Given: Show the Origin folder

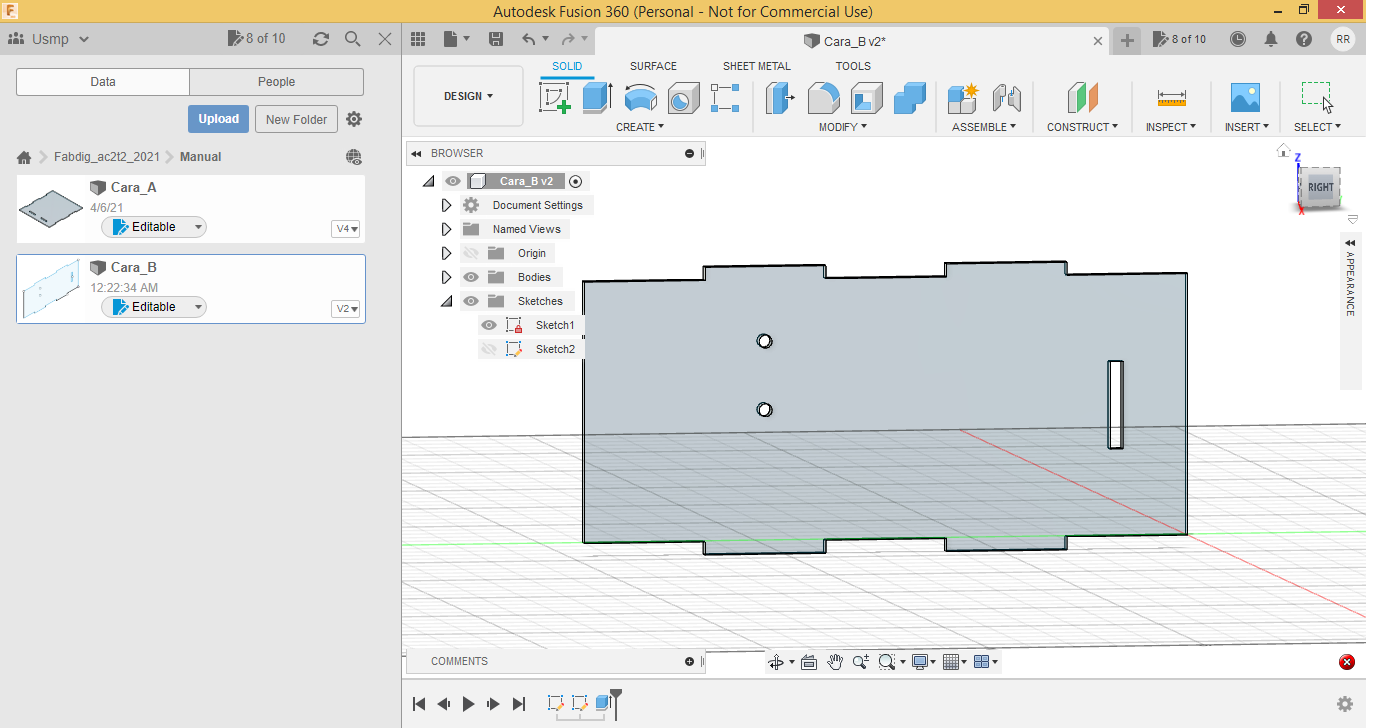Looking at the screenshot, I should point(471,253).
